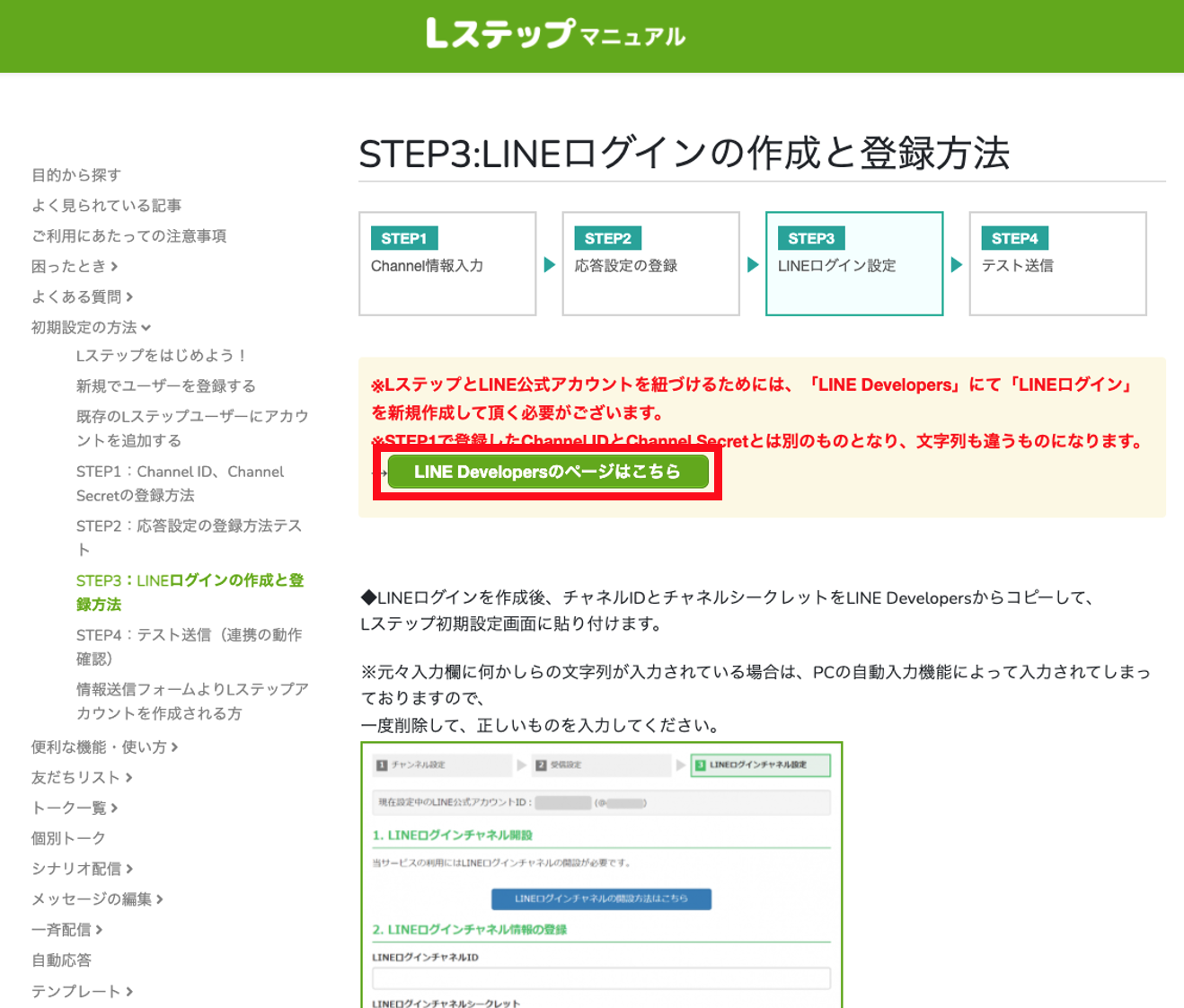Select the STEP3 LINEログイン設定 step box
Screen dimensions: 1184x1008
pos(854,263)
